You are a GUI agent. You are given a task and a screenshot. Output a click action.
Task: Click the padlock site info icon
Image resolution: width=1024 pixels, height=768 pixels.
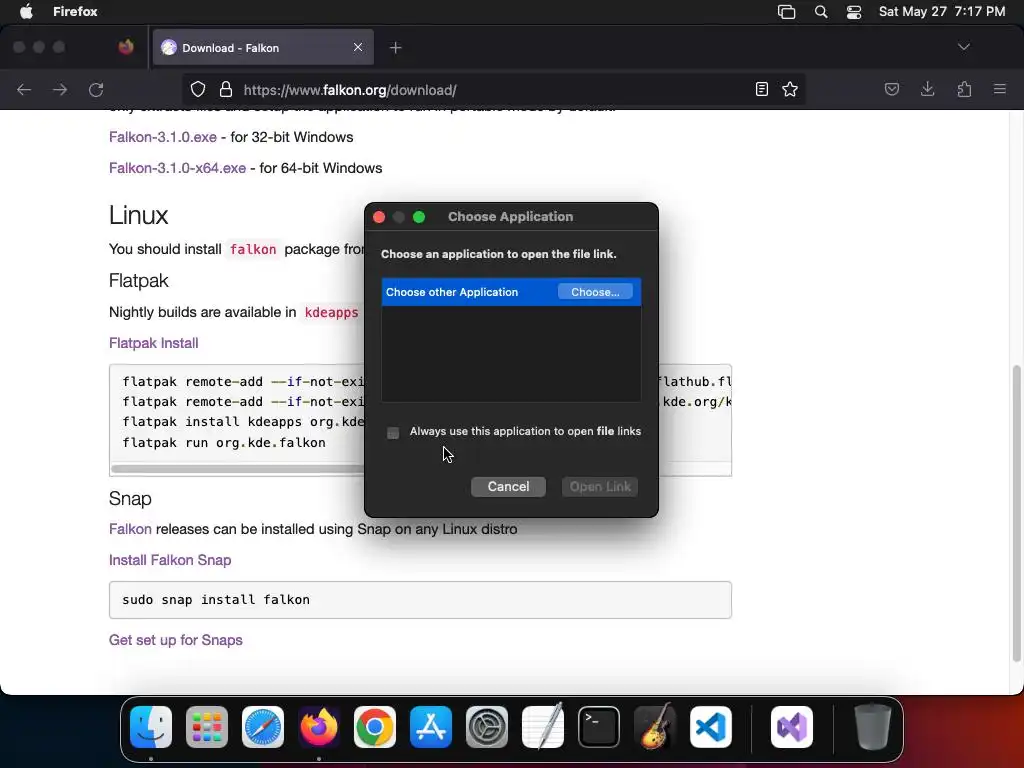(226, 89)
